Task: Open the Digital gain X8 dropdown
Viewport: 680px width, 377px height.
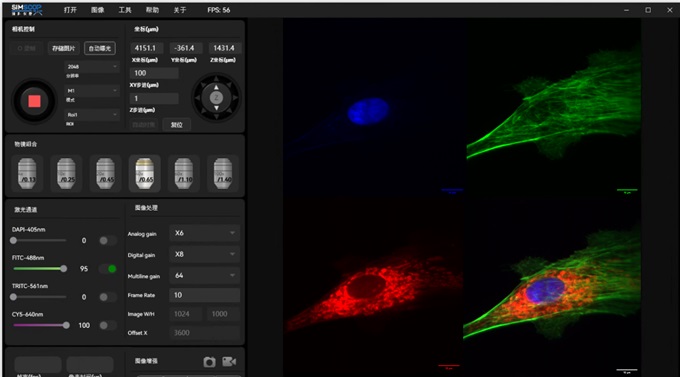Action: tap(204, 254)
